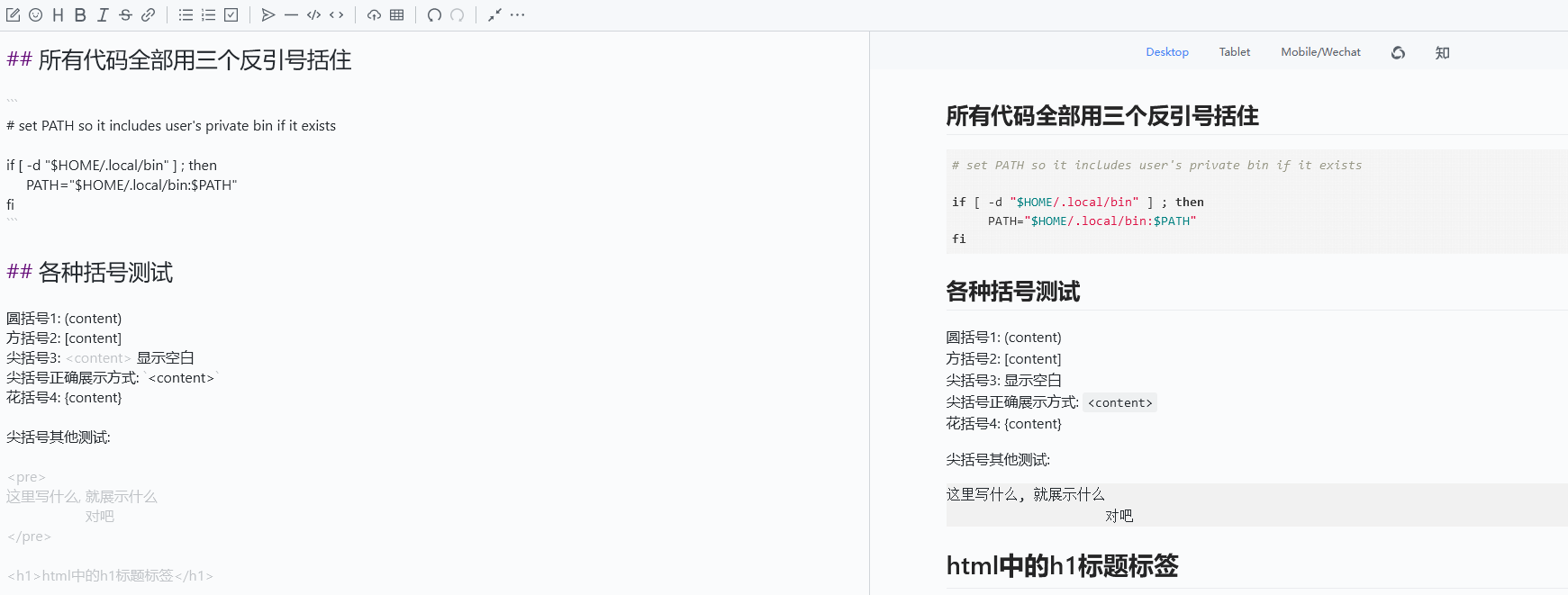Click preview line '花括号4: {content}'
Image resolution: width=1568 pixels, height=595 pixels.
click(1003, 424)
